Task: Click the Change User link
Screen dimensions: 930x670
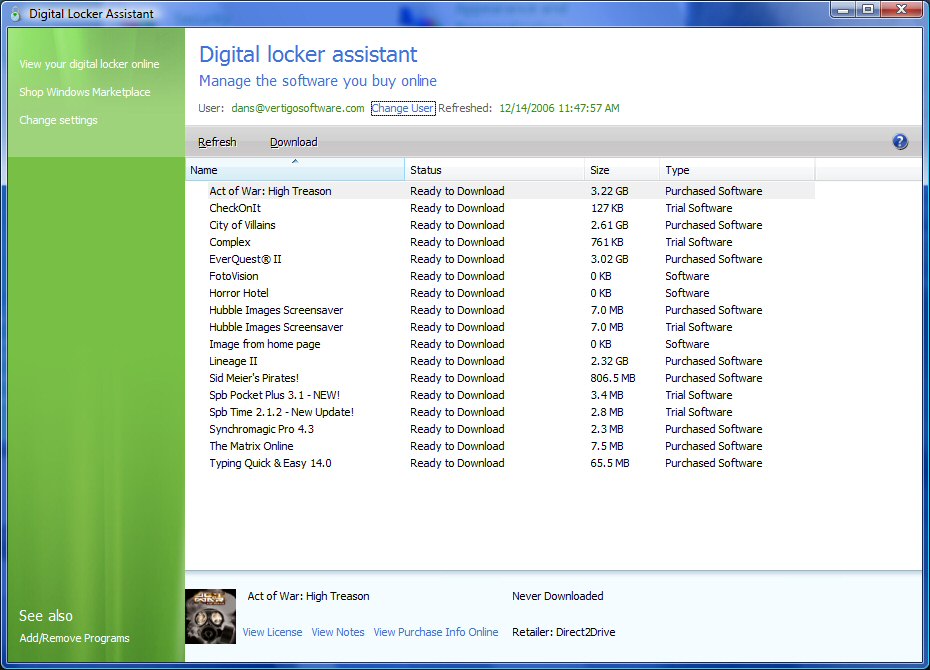Action: pos(403,108)
